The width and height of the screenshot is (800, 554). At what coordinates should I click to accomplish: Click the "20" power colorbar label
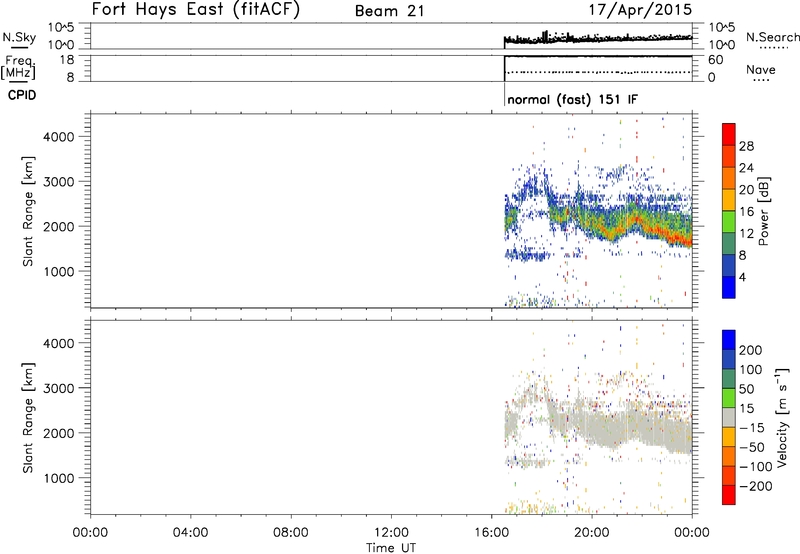click(x=746, y=190)
